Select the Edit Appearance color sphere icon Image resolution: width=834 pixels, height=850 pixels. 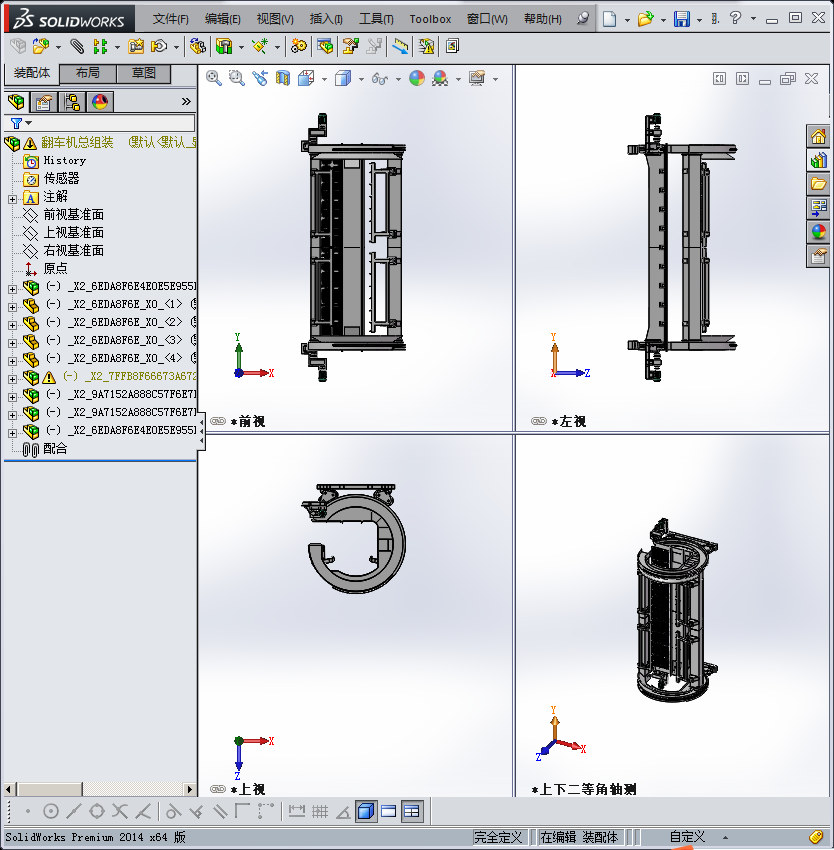(x=417, y=79)
